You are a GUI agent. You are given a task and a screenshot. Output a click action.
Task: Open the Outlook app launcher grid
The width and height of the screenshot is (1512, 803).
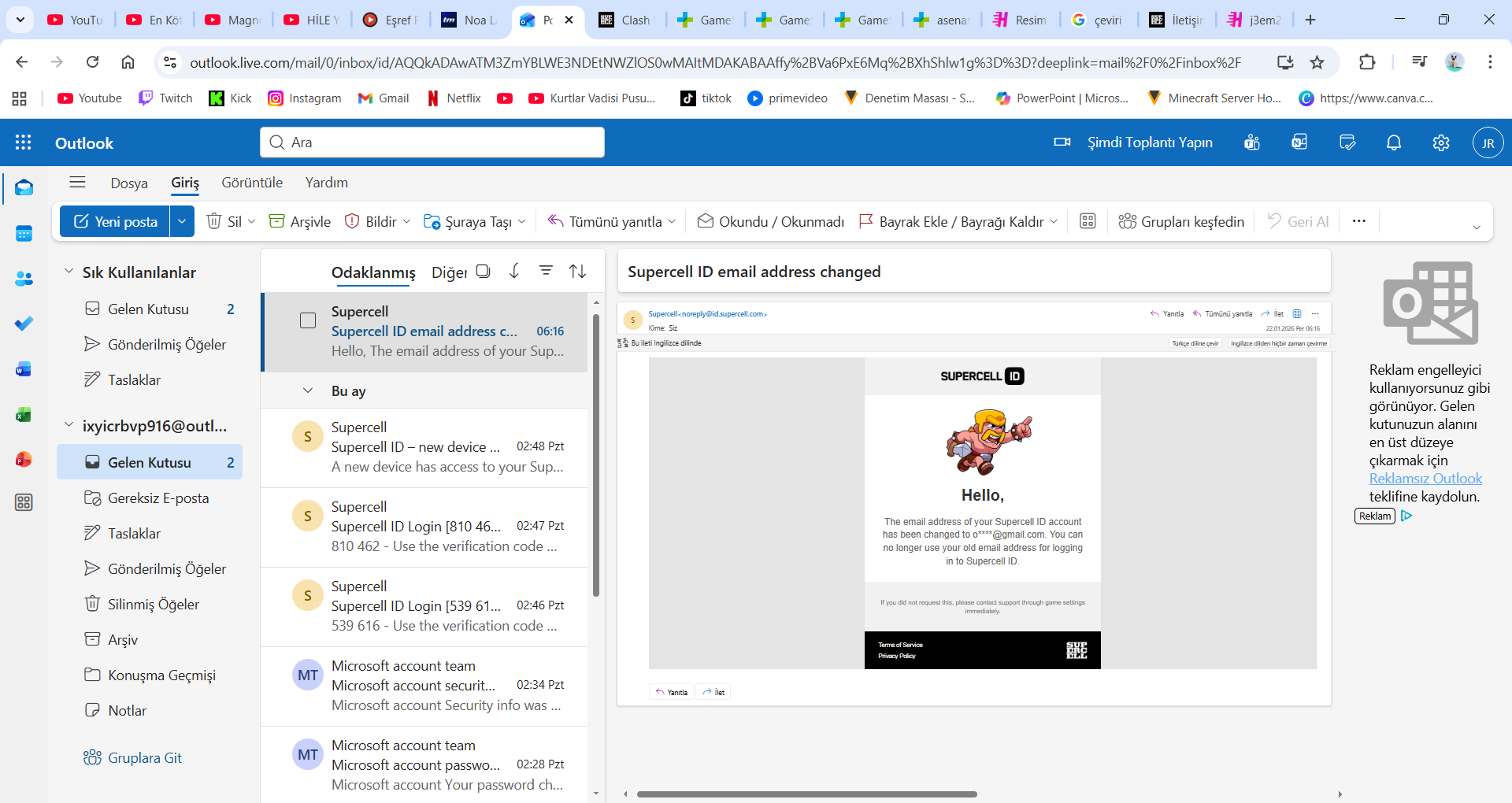(x=24, y=142)
